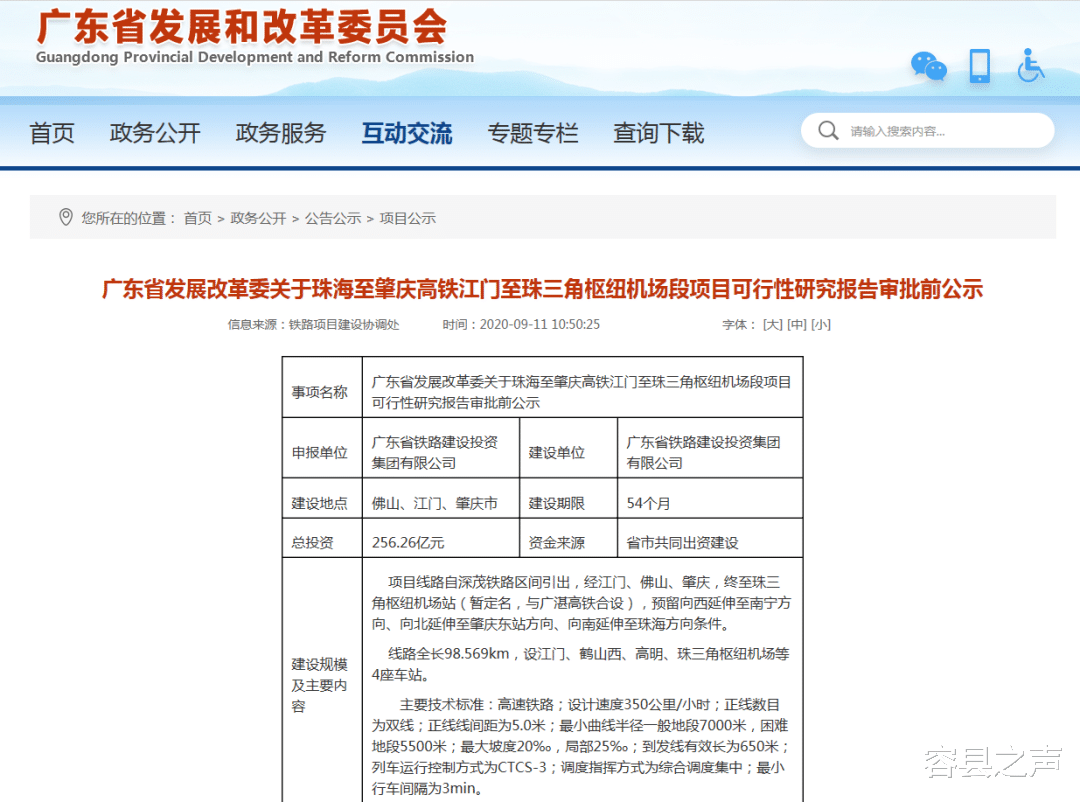Open the WeChat sharing icon

coord(928,66)
